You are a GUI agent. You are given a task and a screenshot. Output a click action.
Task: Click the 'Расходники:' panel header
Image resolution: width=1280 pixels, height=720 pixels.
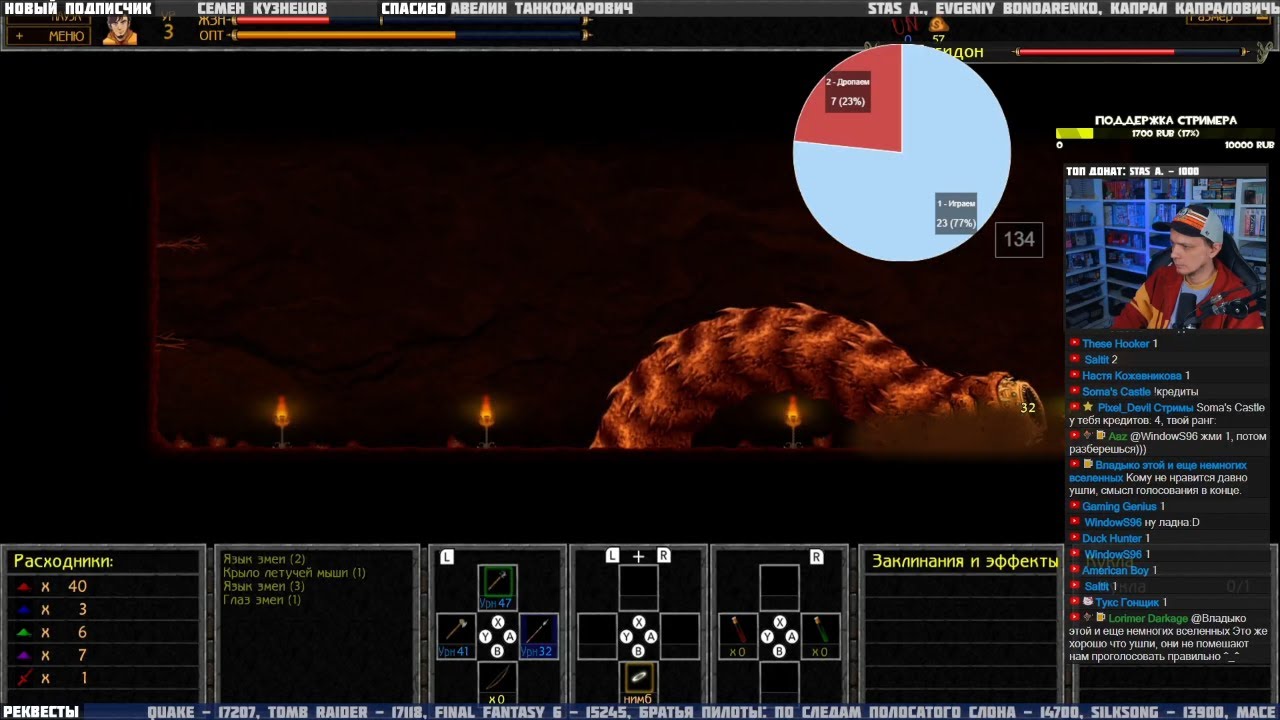pos(63,561)
